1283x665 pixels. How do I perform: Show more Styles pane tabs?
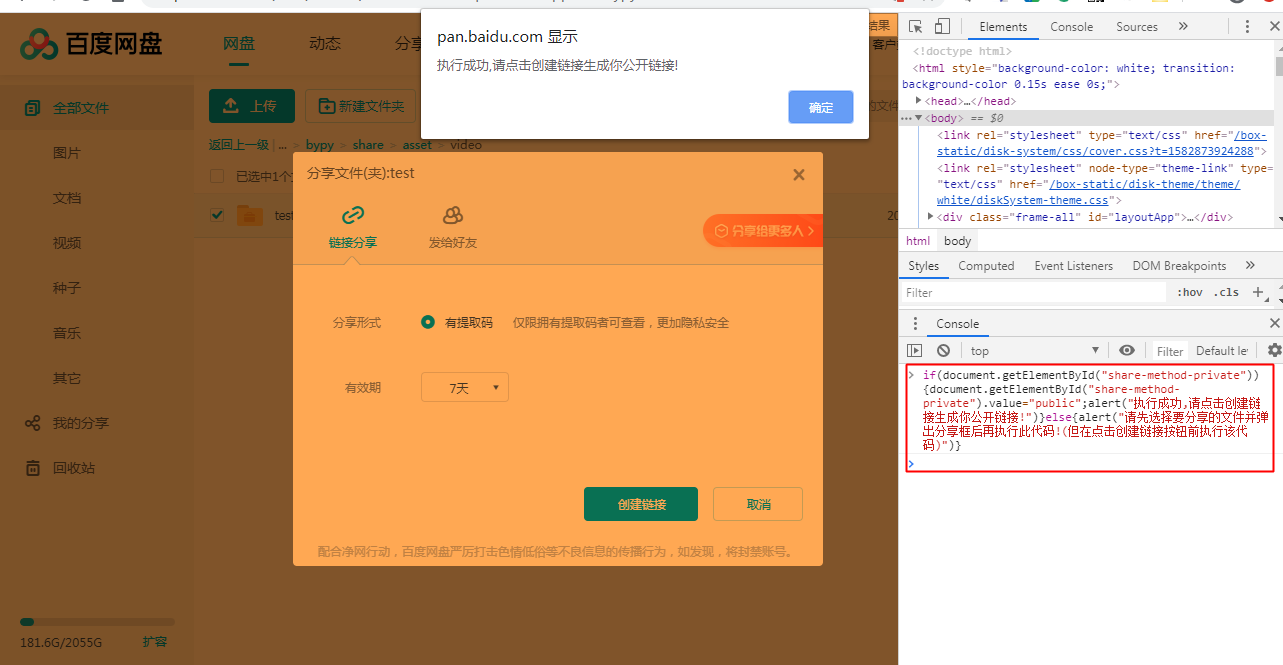(x=1250, y=266)
